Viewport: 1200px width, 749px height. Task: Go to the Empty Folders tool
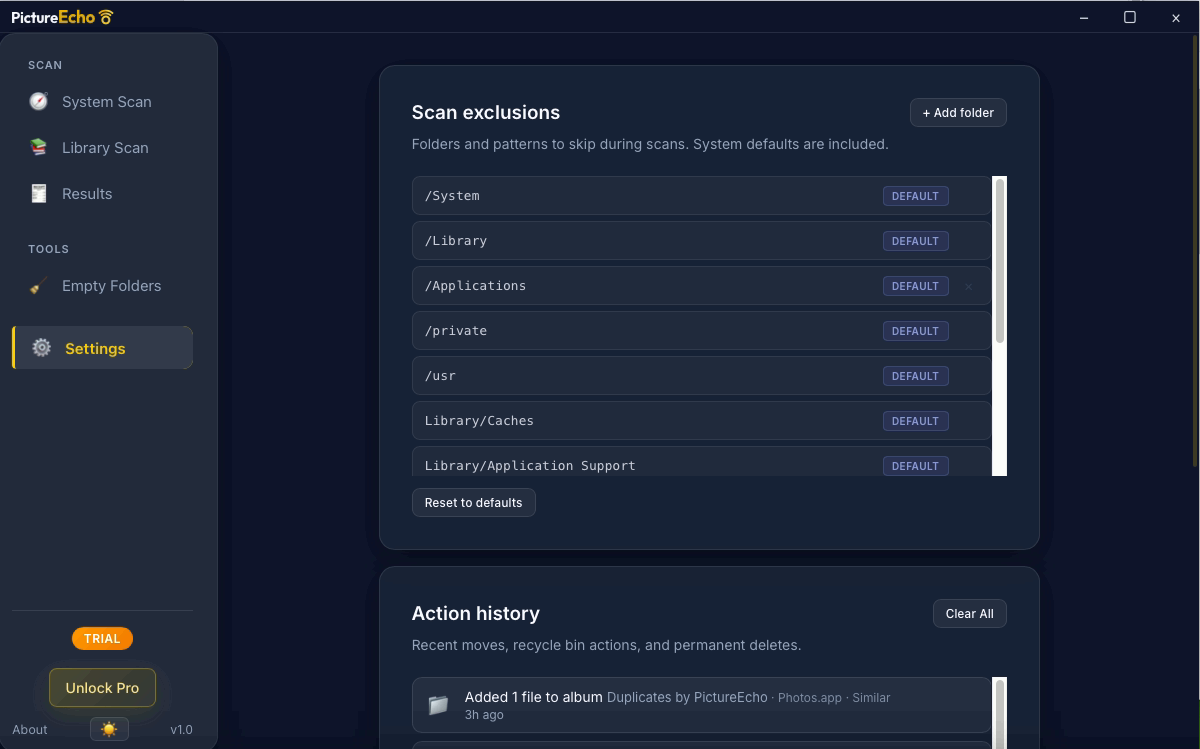[x=111, y=286]
